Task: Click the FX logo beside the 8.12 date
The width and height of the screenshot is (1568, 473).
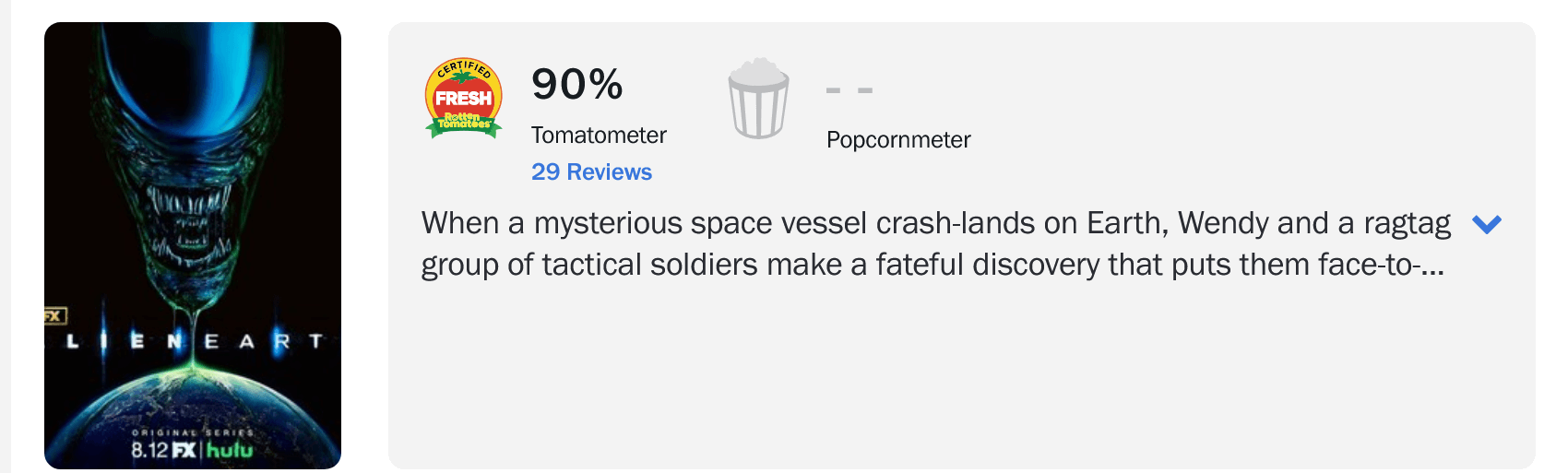Action: tap(184, 450)
